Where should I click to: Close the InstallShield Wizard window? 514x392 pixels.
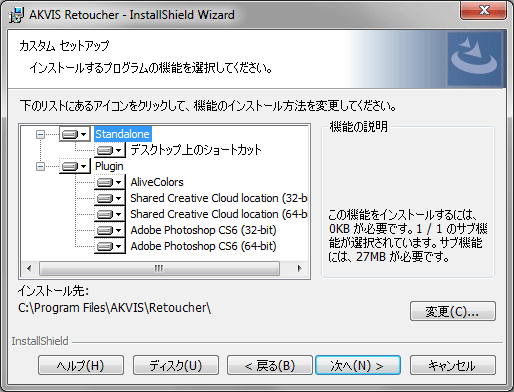pos(484,10)
